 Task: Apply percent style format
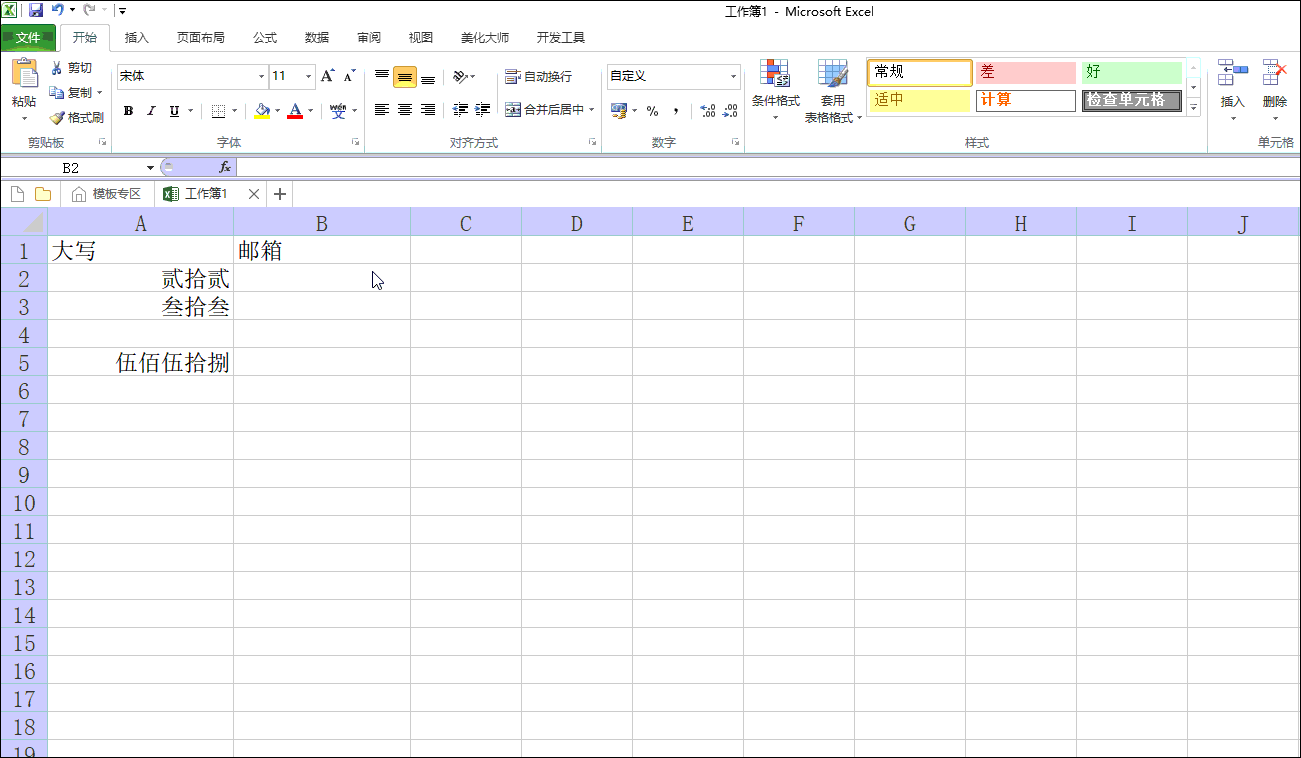click(652, 111)
